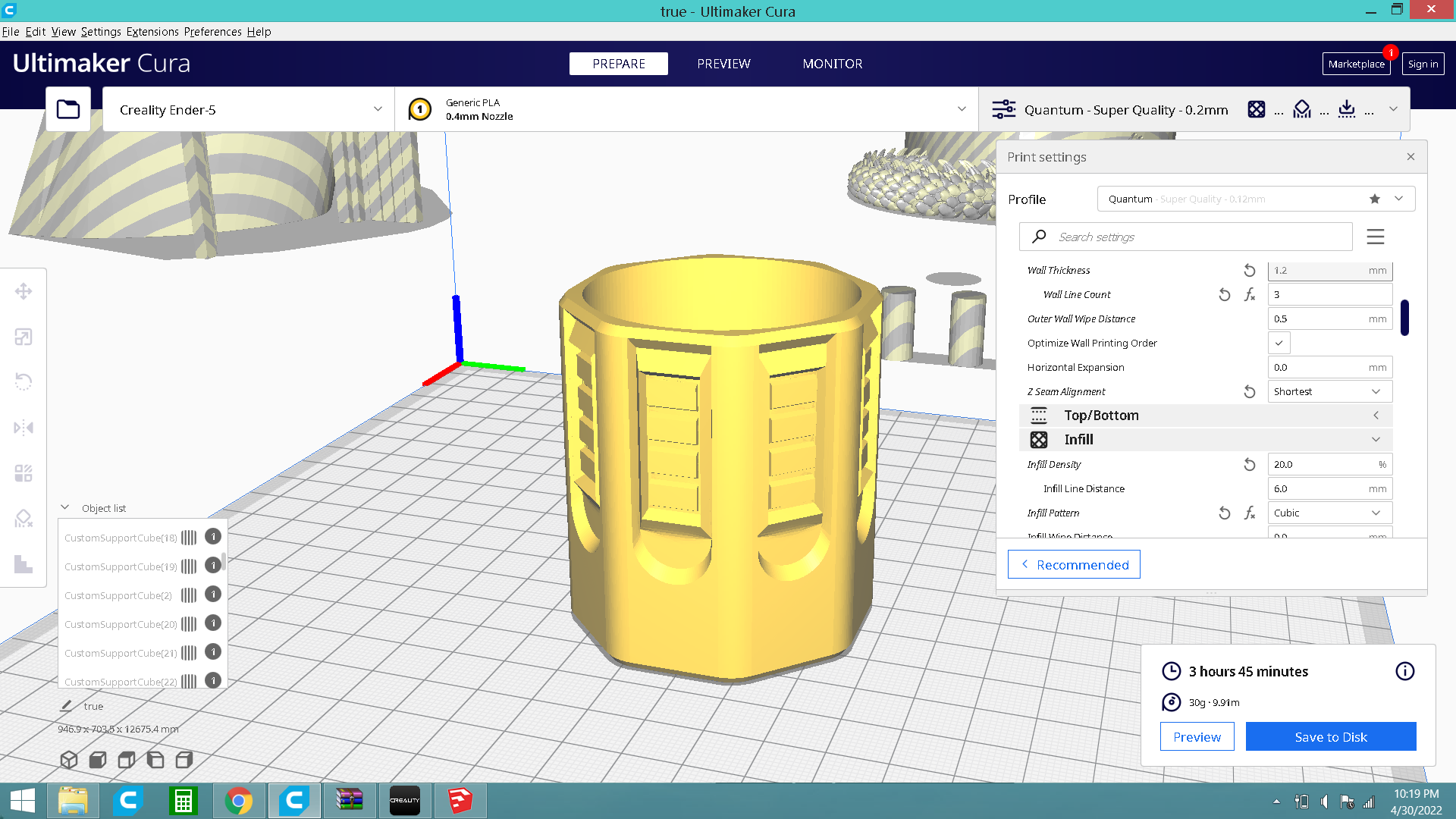The image size is (1456, 819).
Task: Click the object list scrollbar thumb
Action: 224,562
